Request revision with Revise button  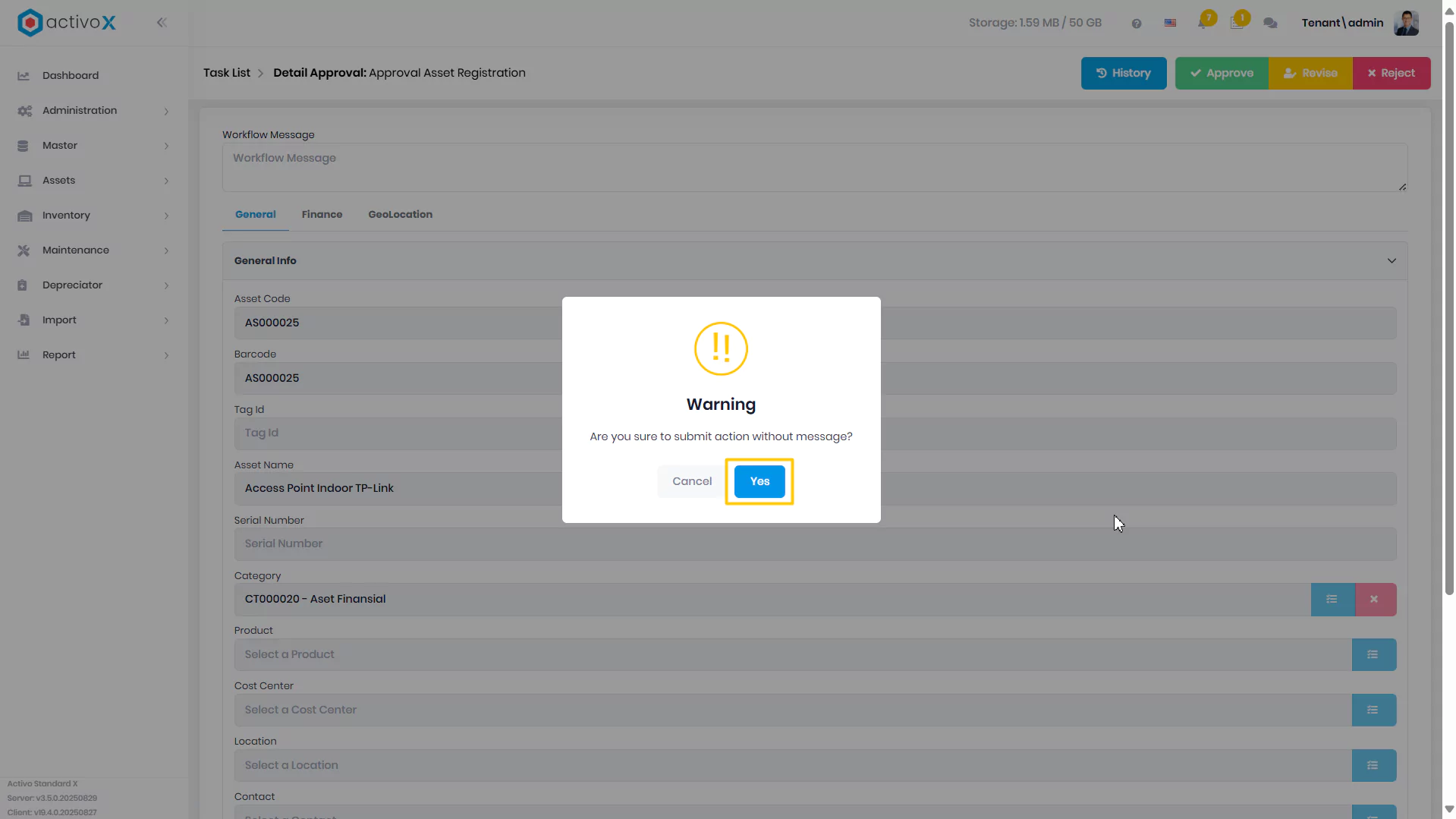[1310, 74]
